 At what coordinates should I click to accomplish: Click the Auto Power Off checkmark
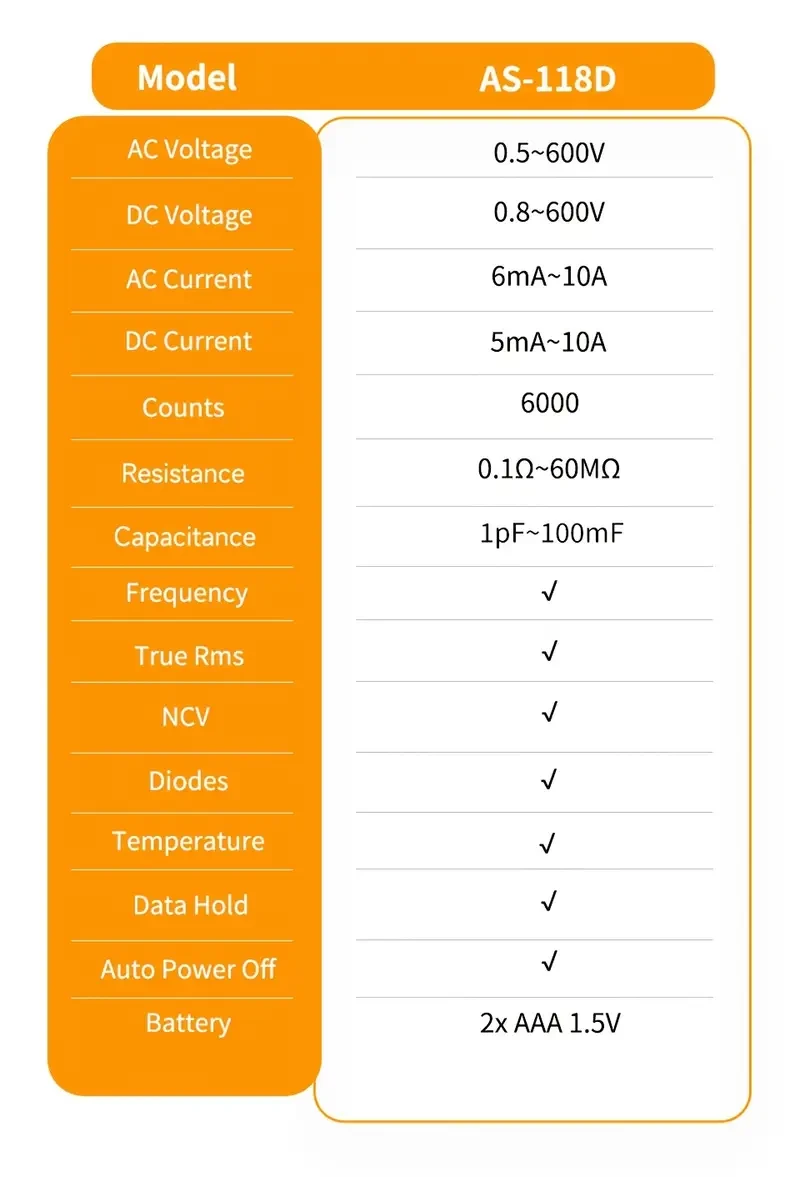coord(548,963)
